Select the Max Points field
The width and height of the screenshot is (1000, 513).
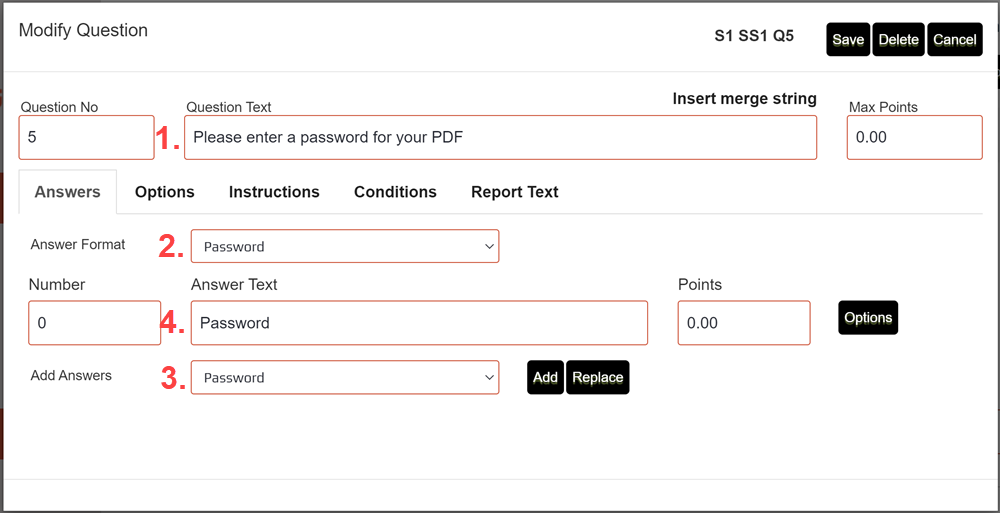[914, 138]
